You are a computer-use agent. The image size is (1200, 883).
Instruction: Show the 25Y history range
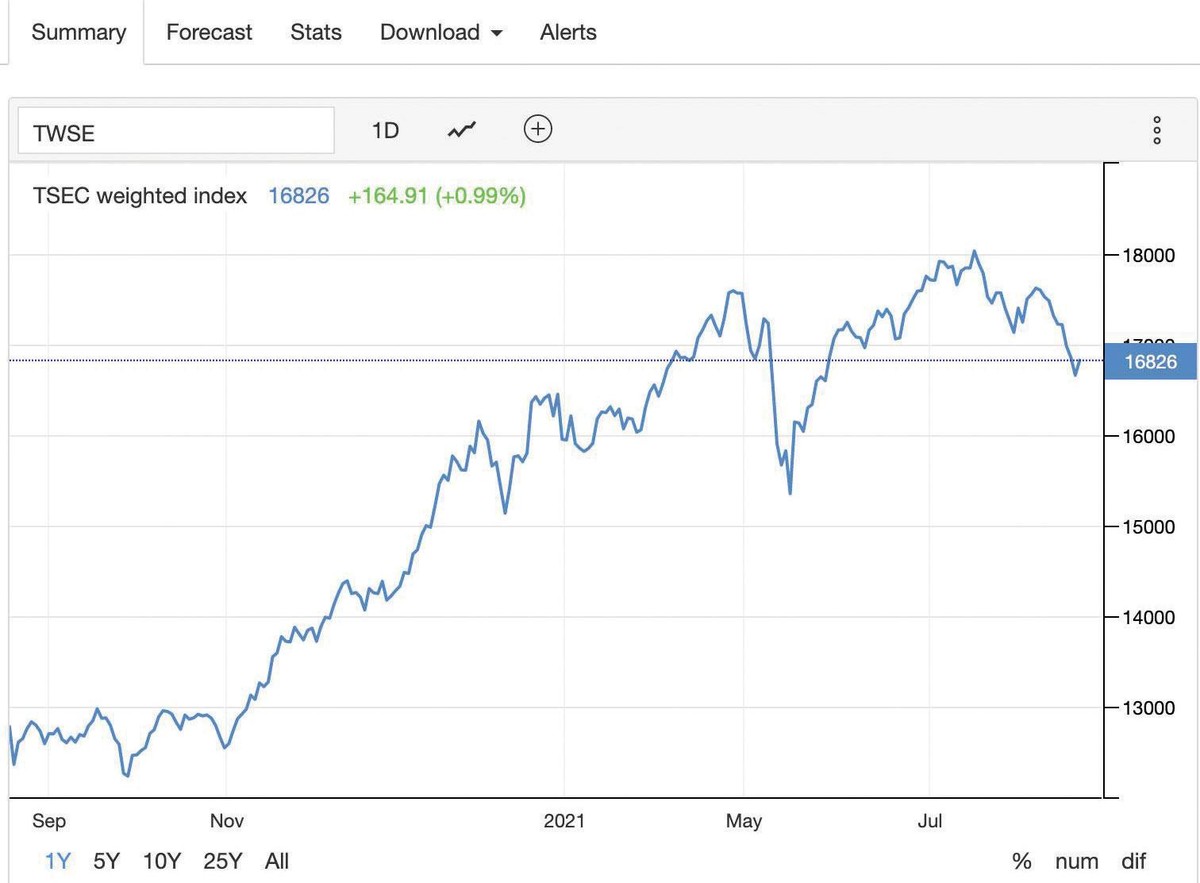coord(222,860)
